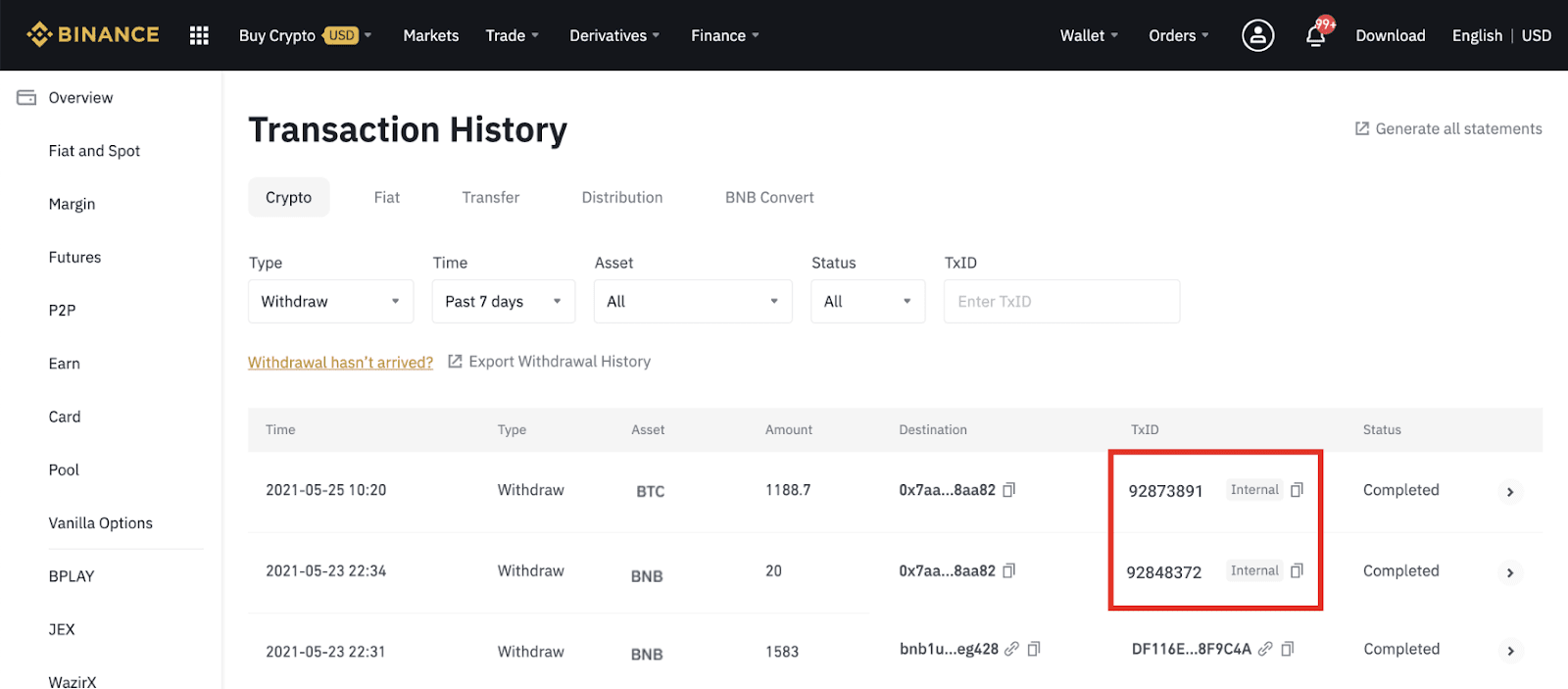Open Pool in sidebar

pyautogui.click(x=64, y=469)
